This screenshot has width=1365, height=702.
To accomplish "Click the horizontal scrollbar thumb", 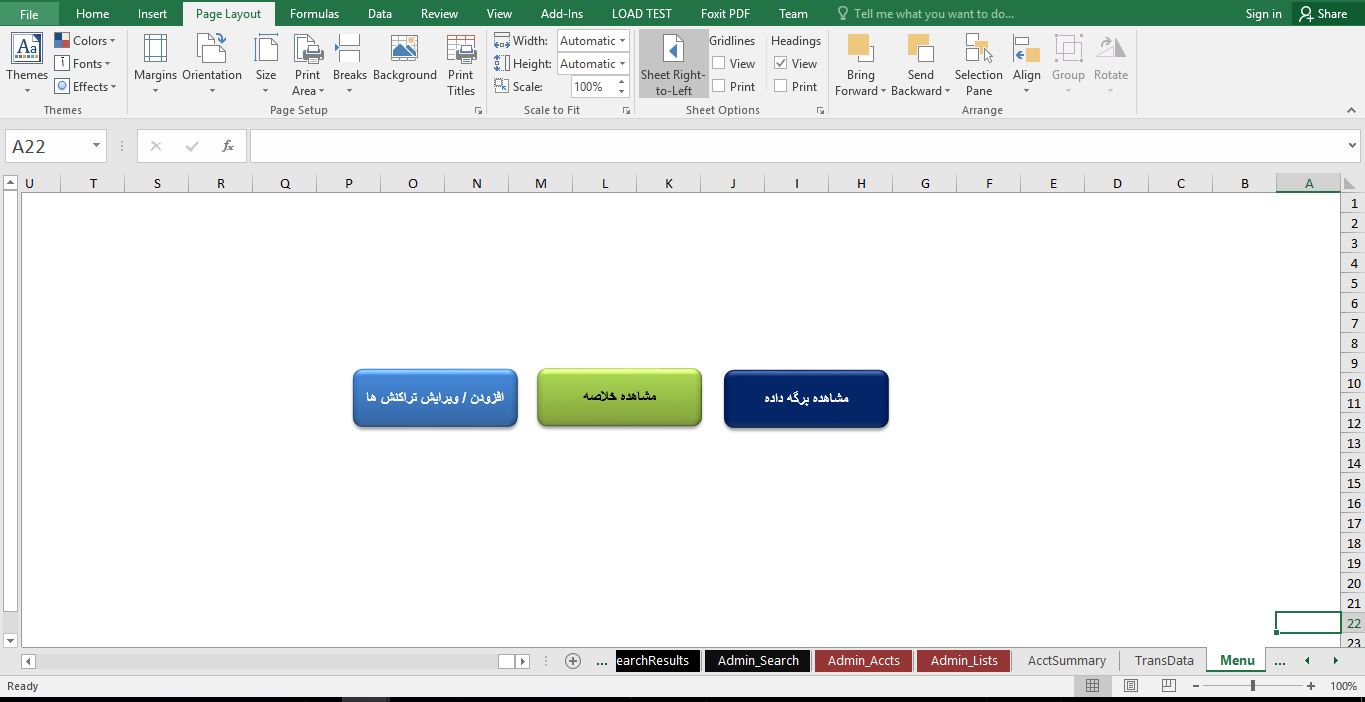I will (x=506, y=661).
